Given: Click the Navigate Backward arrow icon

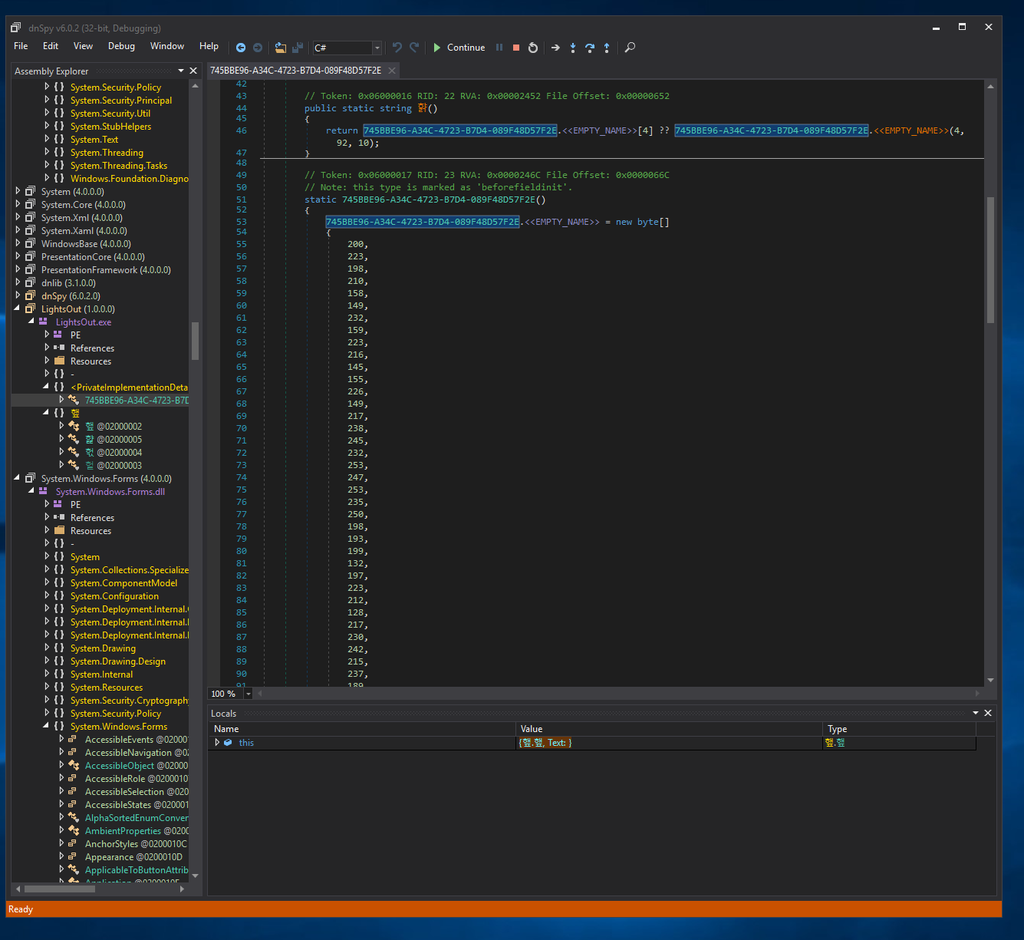Looking at the screenshot, I should tap(241, 47).
